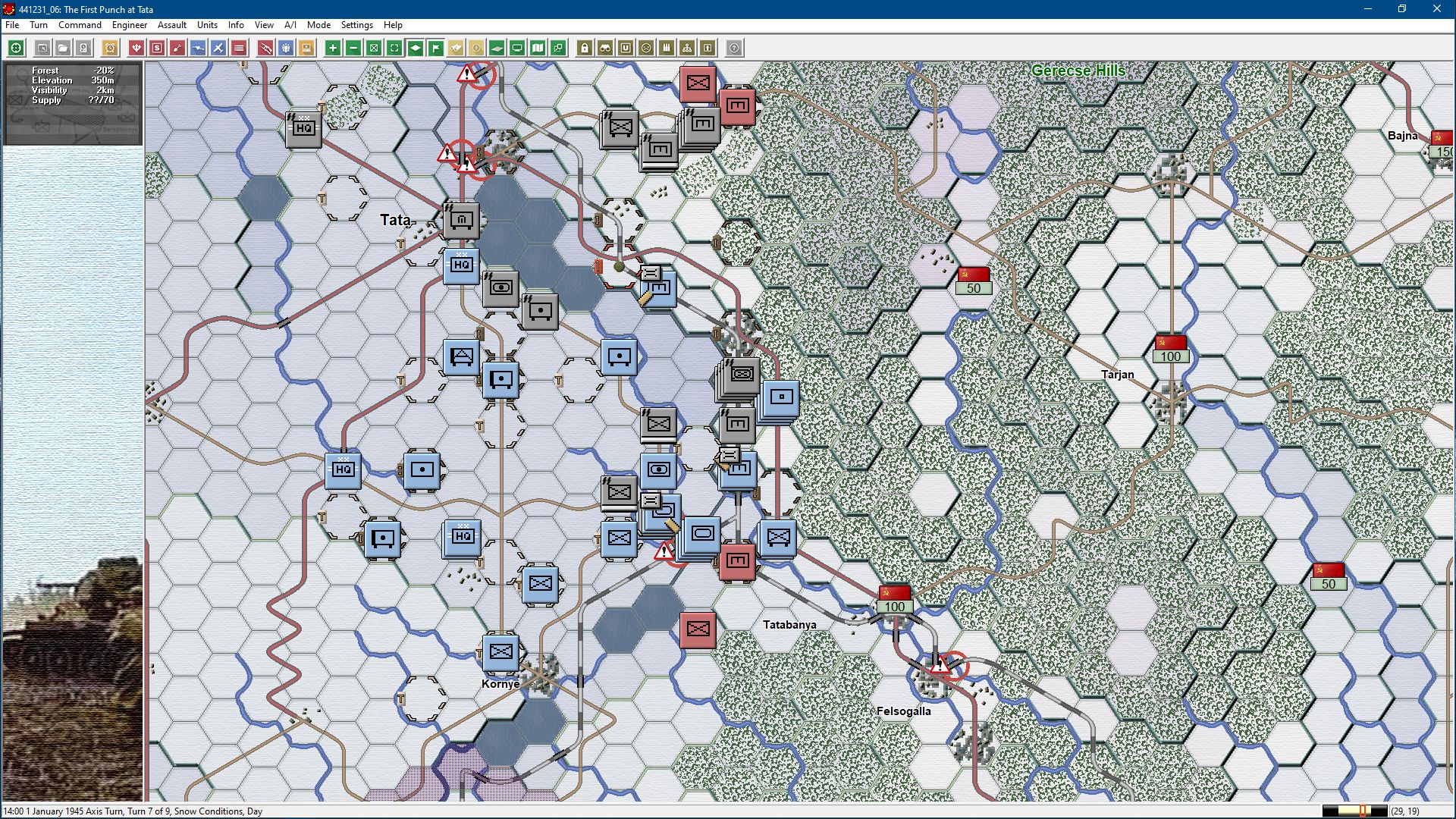1456x819 pixels.
Task: Open the Assault menu
Action: tap(172, 25)
